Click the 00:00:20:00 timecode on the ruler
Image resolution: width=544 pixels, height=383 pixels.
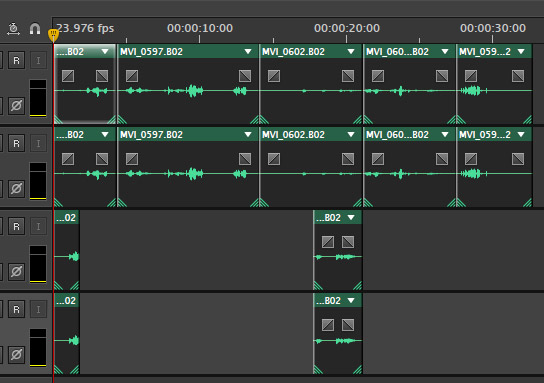pos(347,28)
